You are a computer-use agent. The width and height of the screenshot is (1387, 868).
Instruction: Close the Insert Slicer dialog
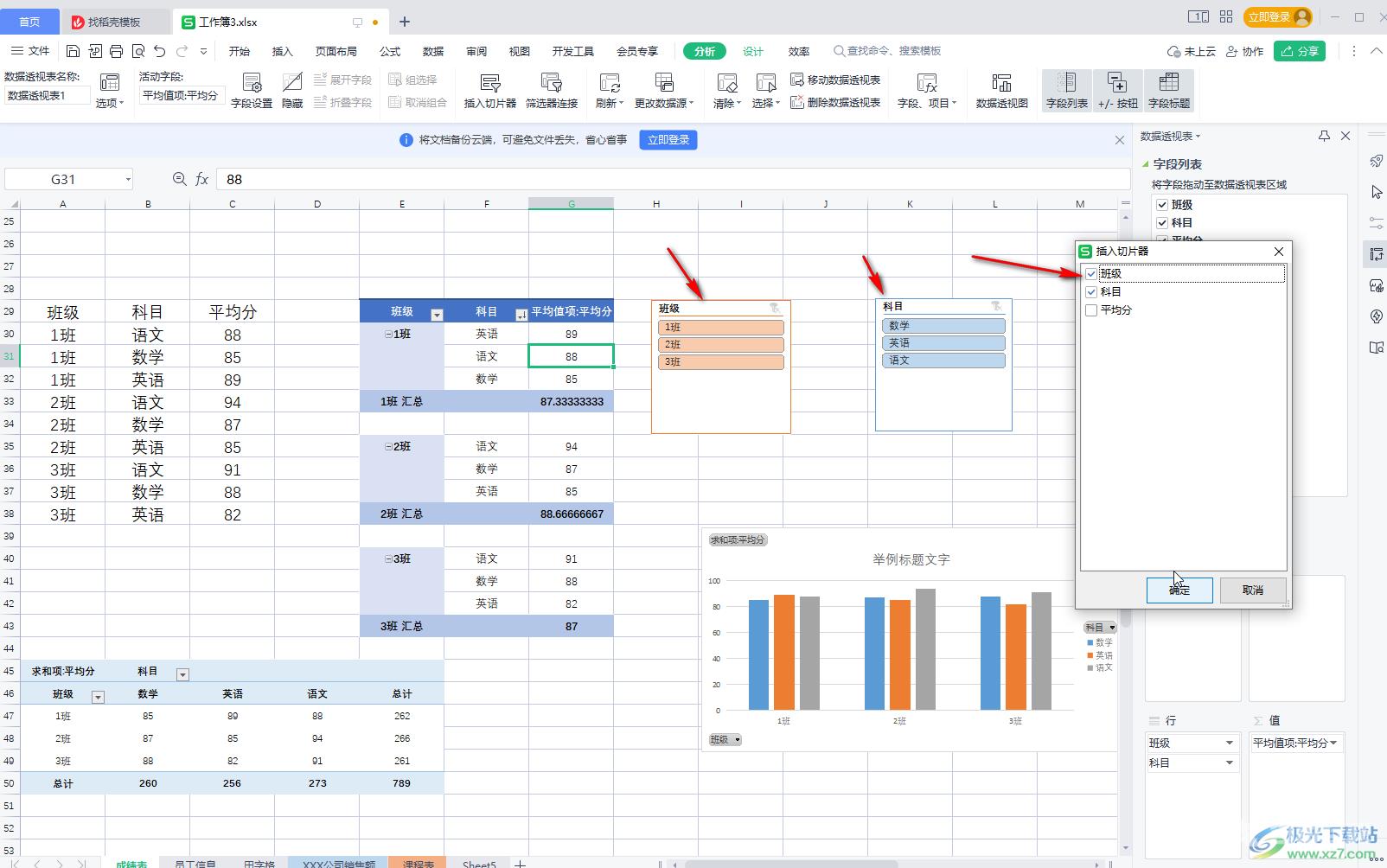pyautogui.click(x=1279, y=252)
